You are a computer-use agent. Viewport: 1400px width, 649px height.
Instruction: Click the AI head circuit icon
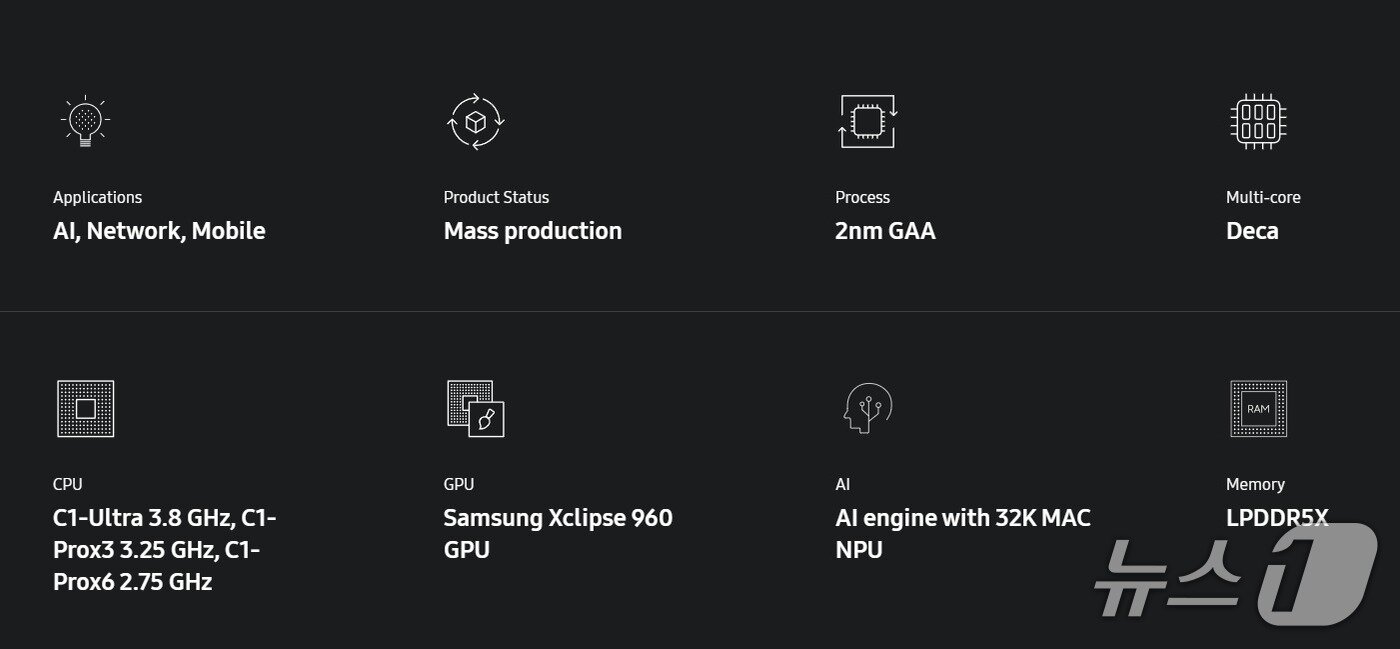867,408
